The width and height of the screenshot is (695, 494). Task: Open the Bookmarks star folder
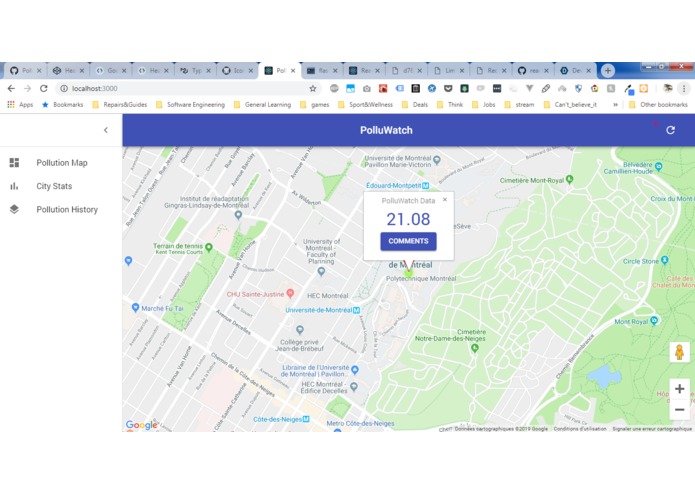(62, 105)
